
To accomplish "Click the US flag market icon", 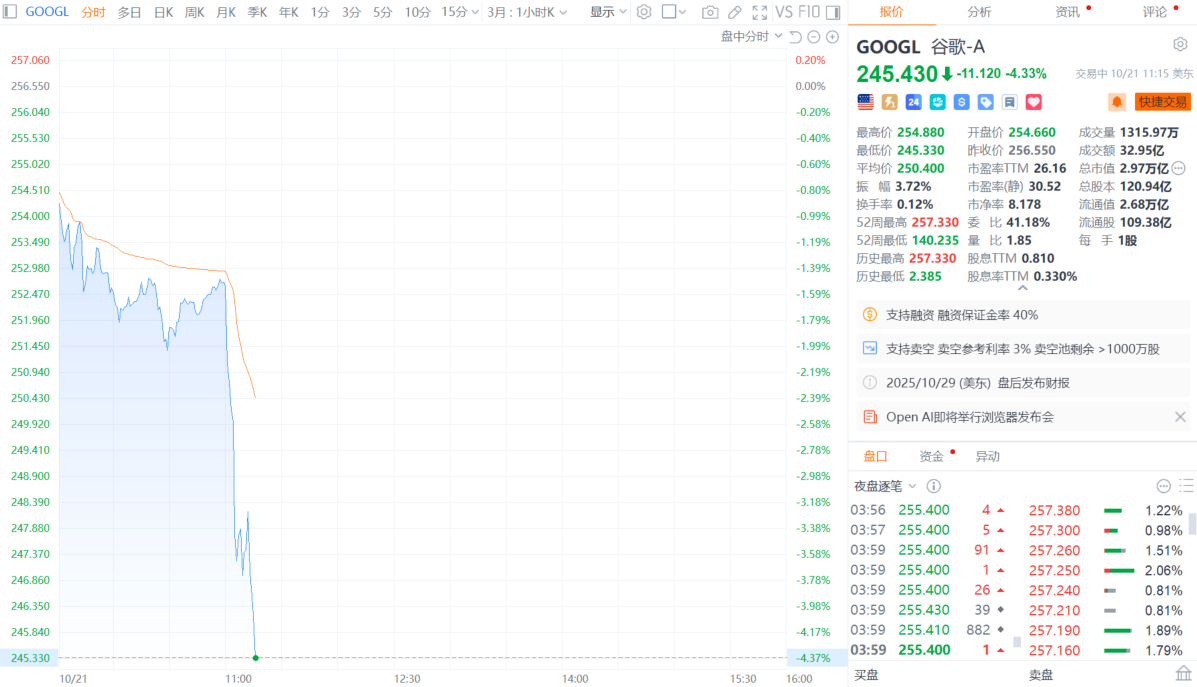I will click(x=865, y=102).
